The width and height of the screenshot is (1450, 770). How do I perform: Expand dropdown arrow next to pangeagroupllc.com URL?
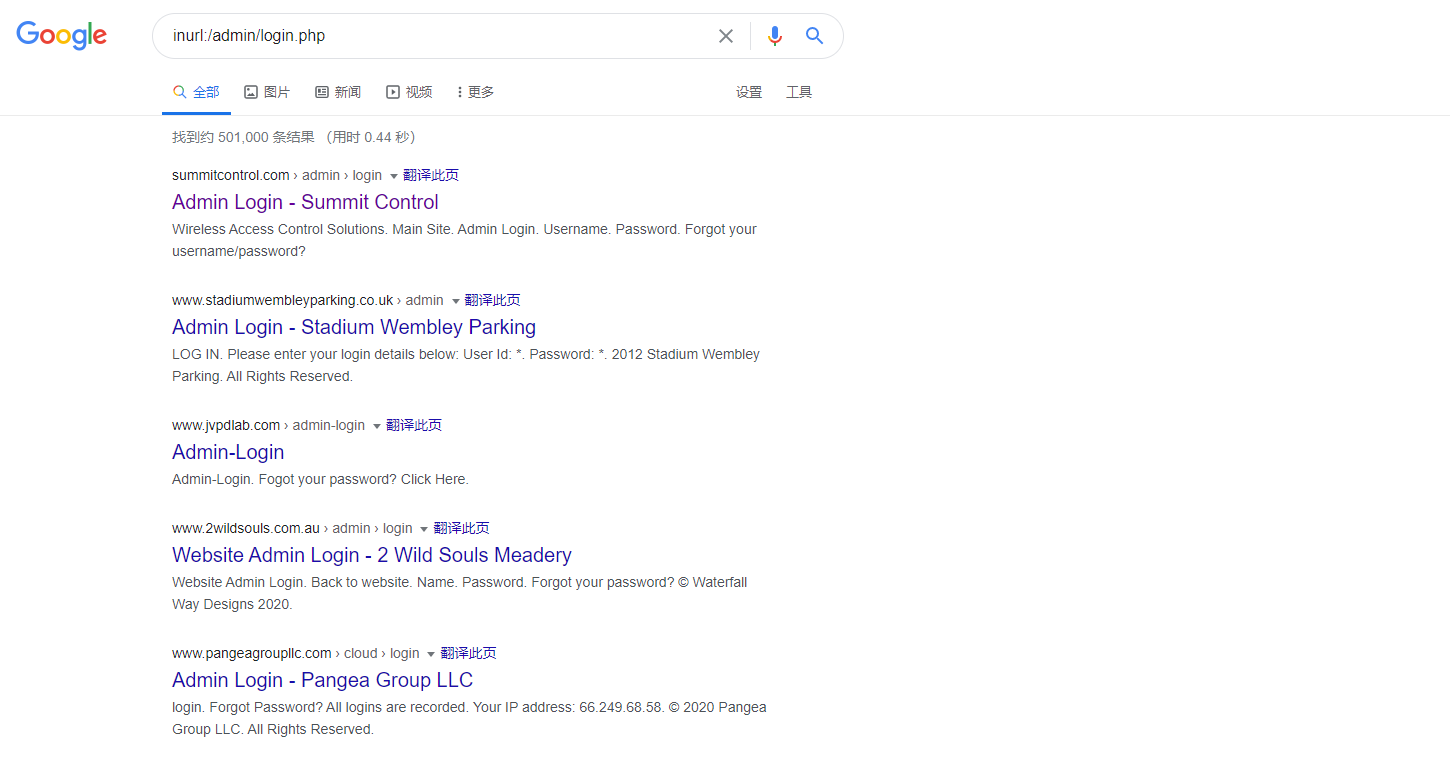pos(431,654)
